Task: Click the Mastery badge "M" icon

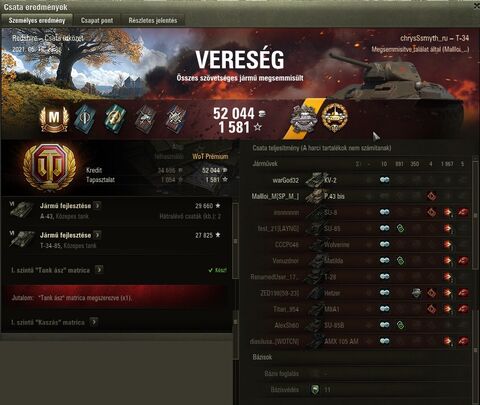Action: [54, 119]
